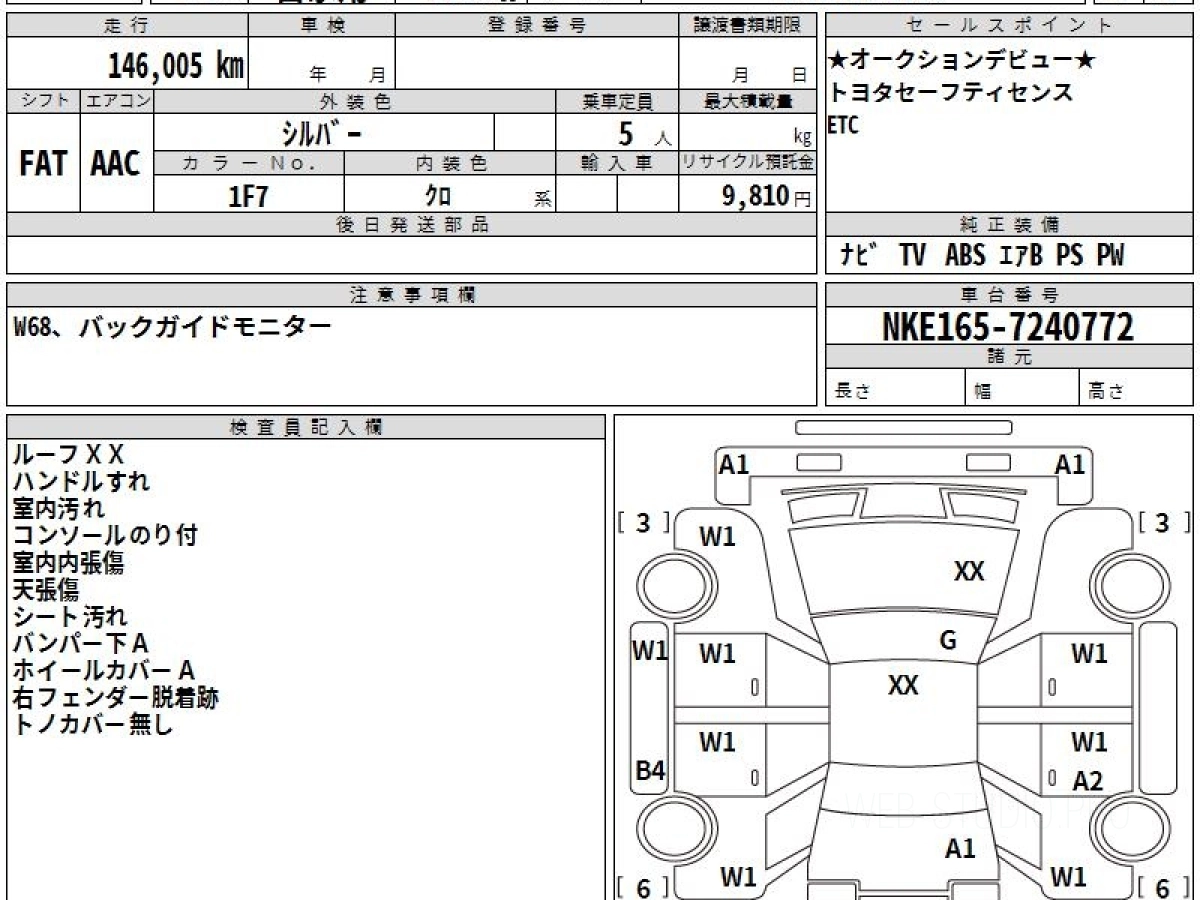Select the interior color value クロ
This screenshot has width=1200, height=900.
(x=438, y=195)
